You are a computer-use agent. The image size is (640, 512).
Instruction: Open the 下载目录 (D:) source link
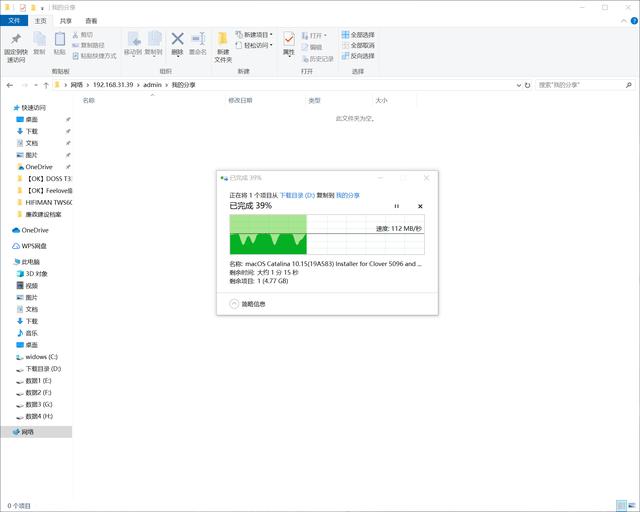[x=297, y=195]
